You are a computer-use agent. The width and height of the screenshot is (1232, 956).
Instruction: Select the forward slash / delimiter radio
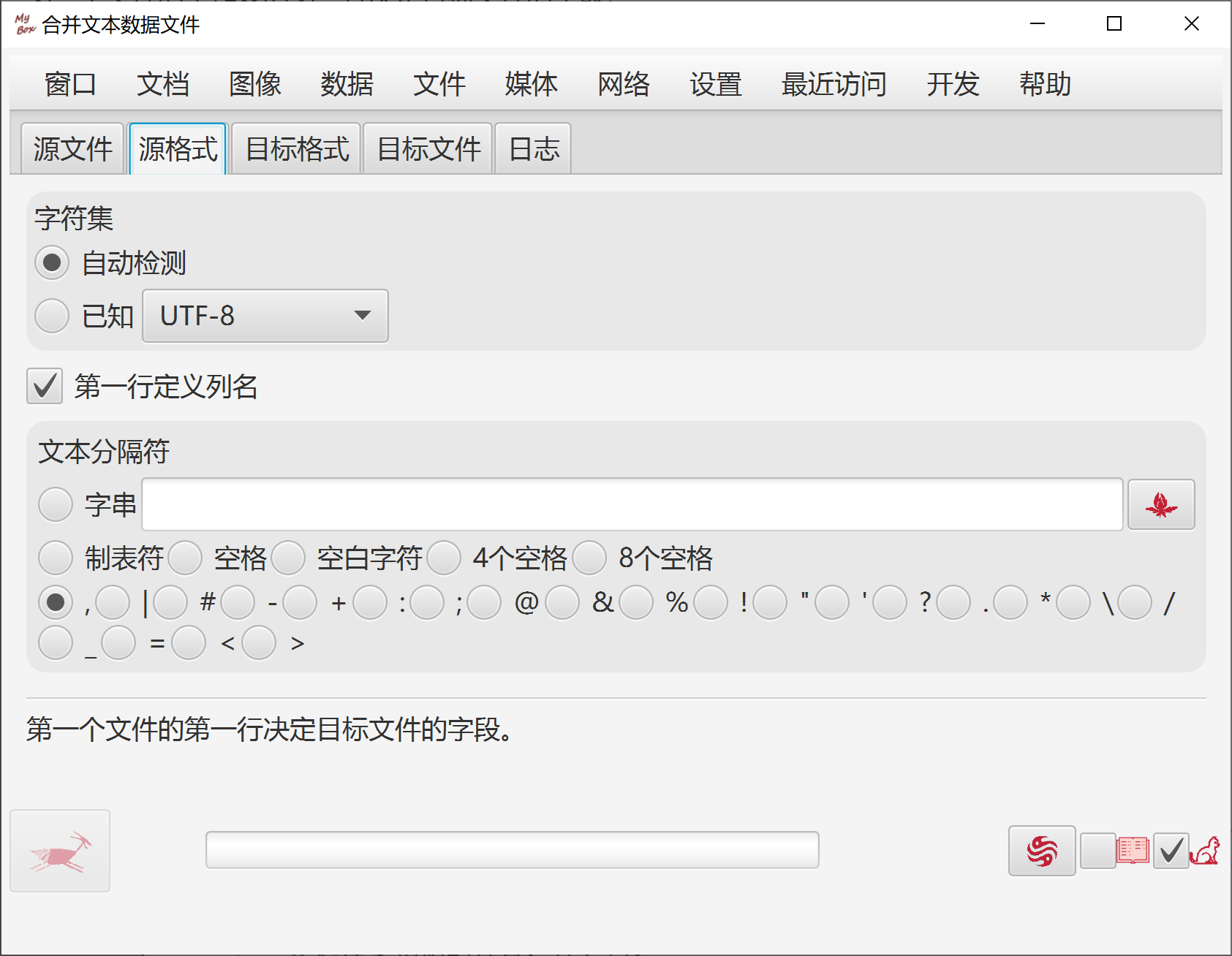coord(1135,602)
